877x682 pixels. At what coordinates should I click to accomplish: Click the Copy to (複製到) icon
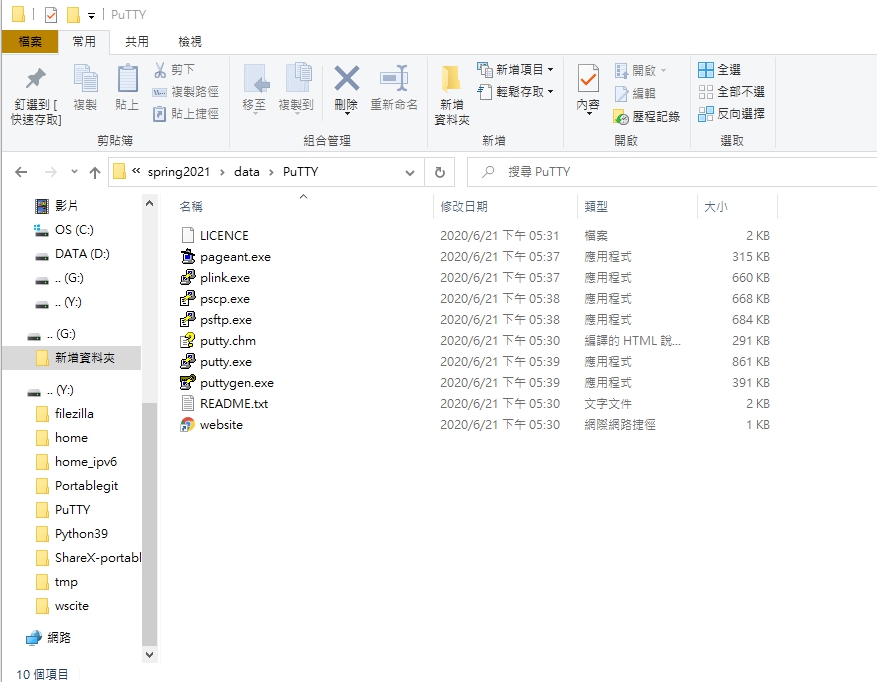pos(299,77)
